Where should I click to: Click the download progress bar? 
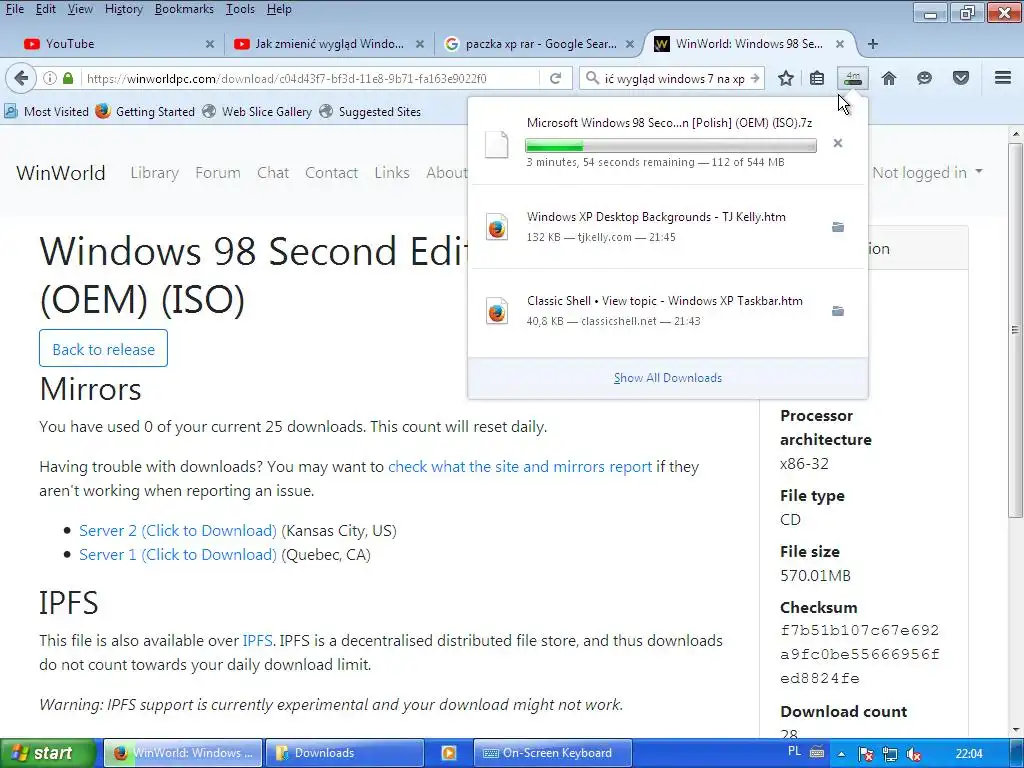[x=671, y=145]
